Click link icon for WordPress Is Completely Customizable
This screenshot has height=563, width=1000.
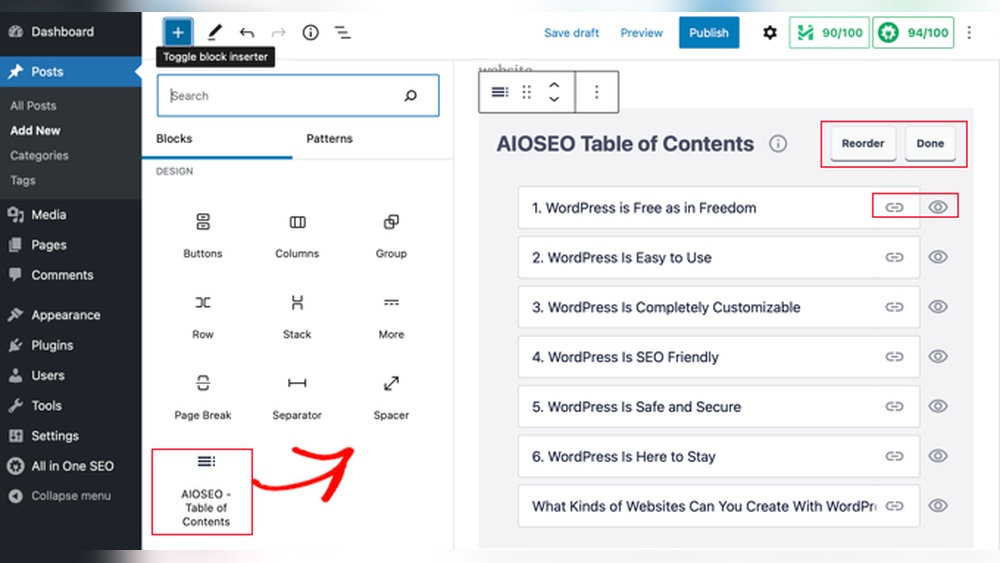tap(894, 307)
